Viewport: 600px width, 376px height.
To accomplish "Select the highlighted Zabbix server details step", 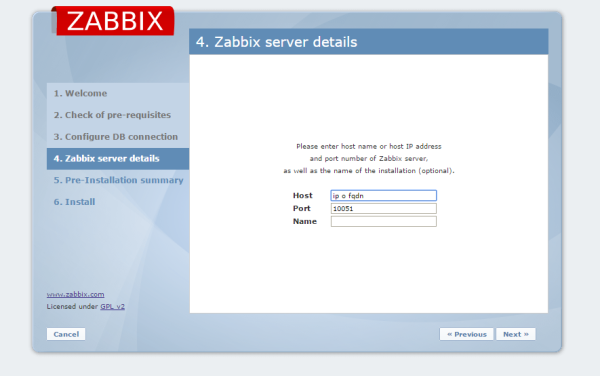I will (118, 159).
